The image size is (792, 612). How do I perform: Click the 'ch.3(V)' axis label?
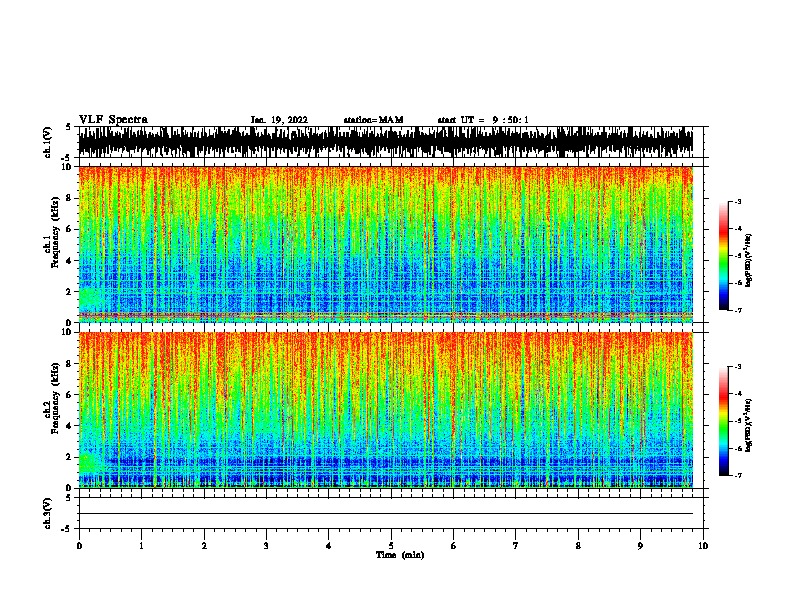(x=48, y=513)
